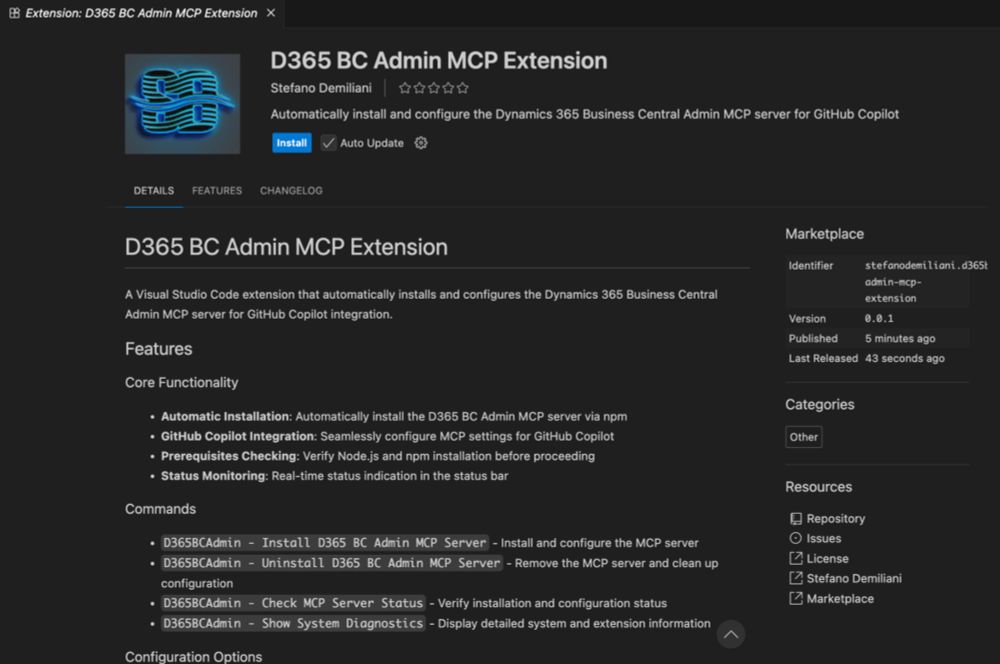
Task: Open the Other category tag
Action: [804, 437]
